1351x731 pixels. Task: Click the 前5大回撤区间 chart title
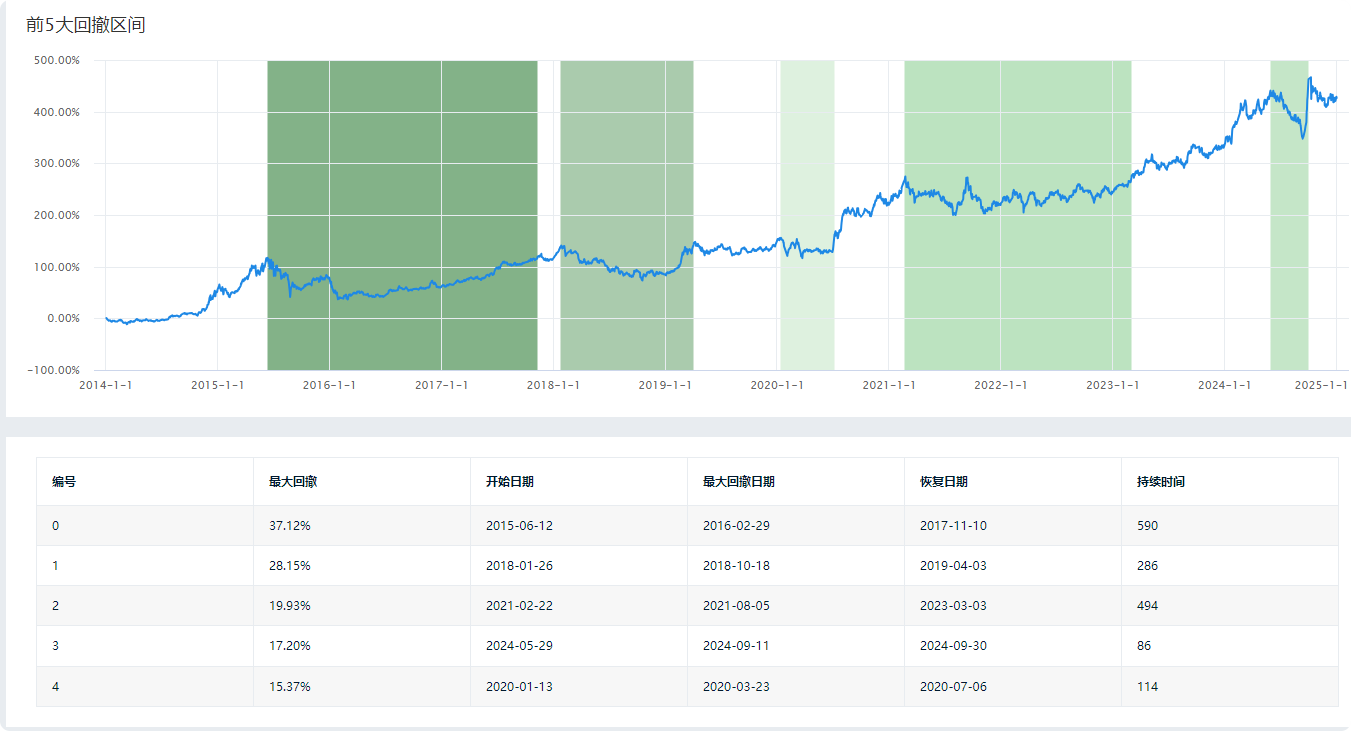(x=86, y=25)
